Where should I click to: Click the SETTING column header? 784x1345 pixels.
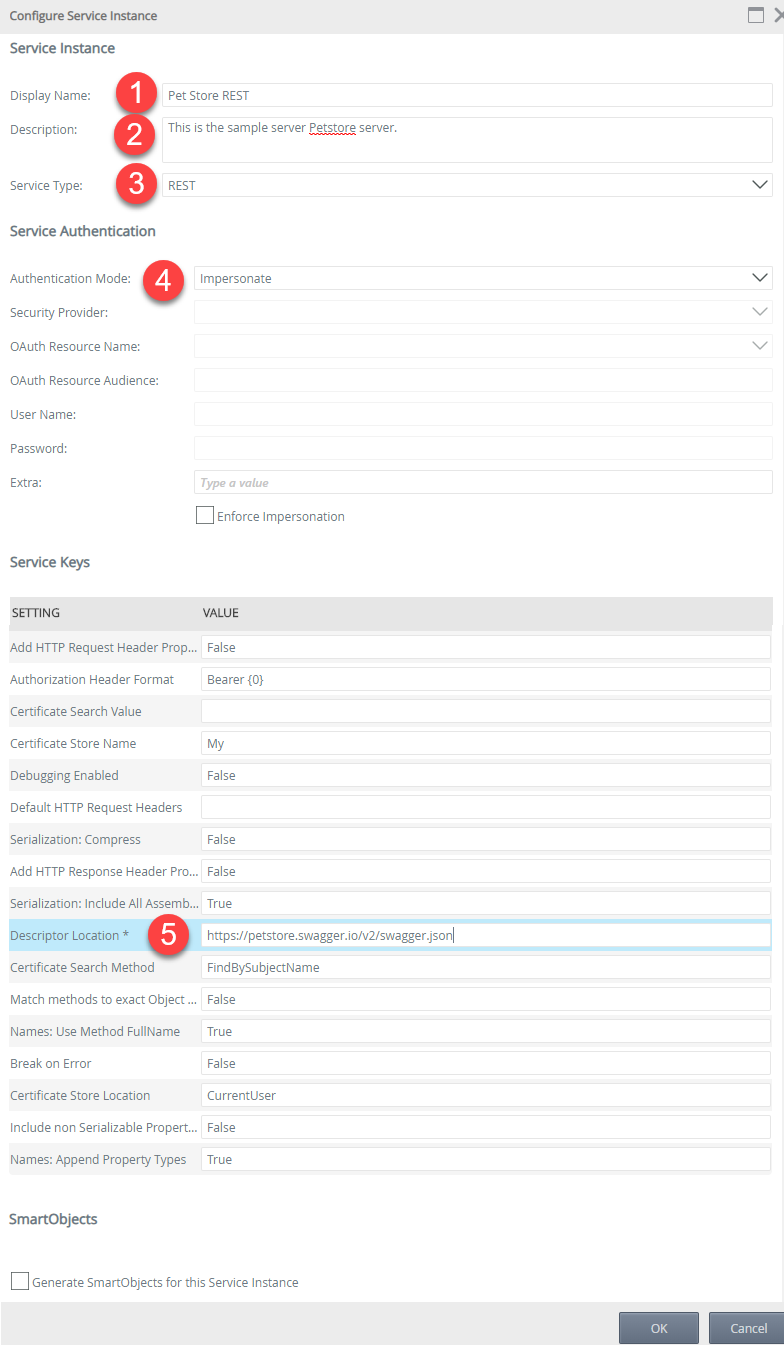(36, 613)
